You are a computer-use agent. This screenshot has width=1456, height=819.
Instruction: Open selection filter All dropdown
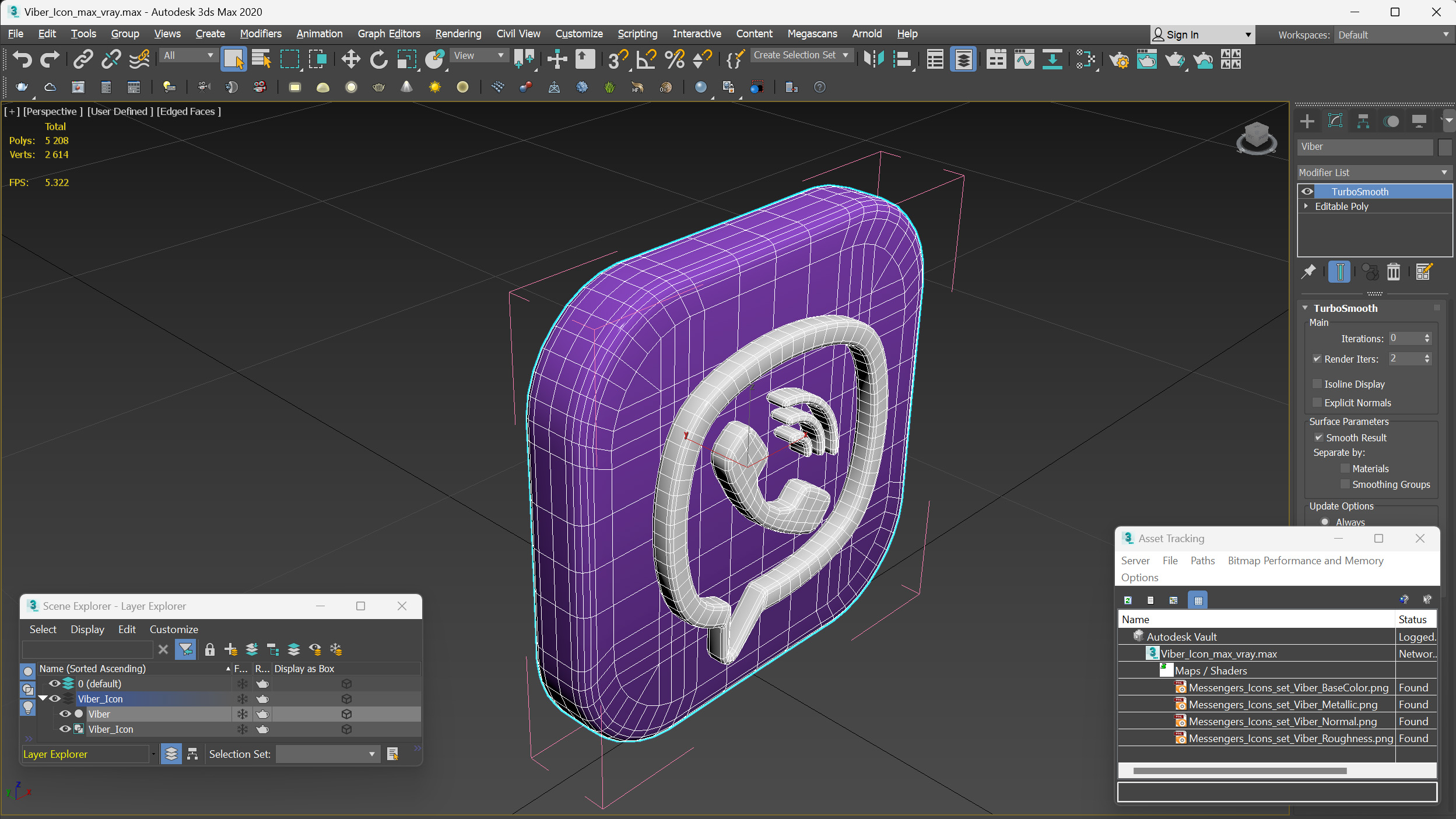(188, 55)
